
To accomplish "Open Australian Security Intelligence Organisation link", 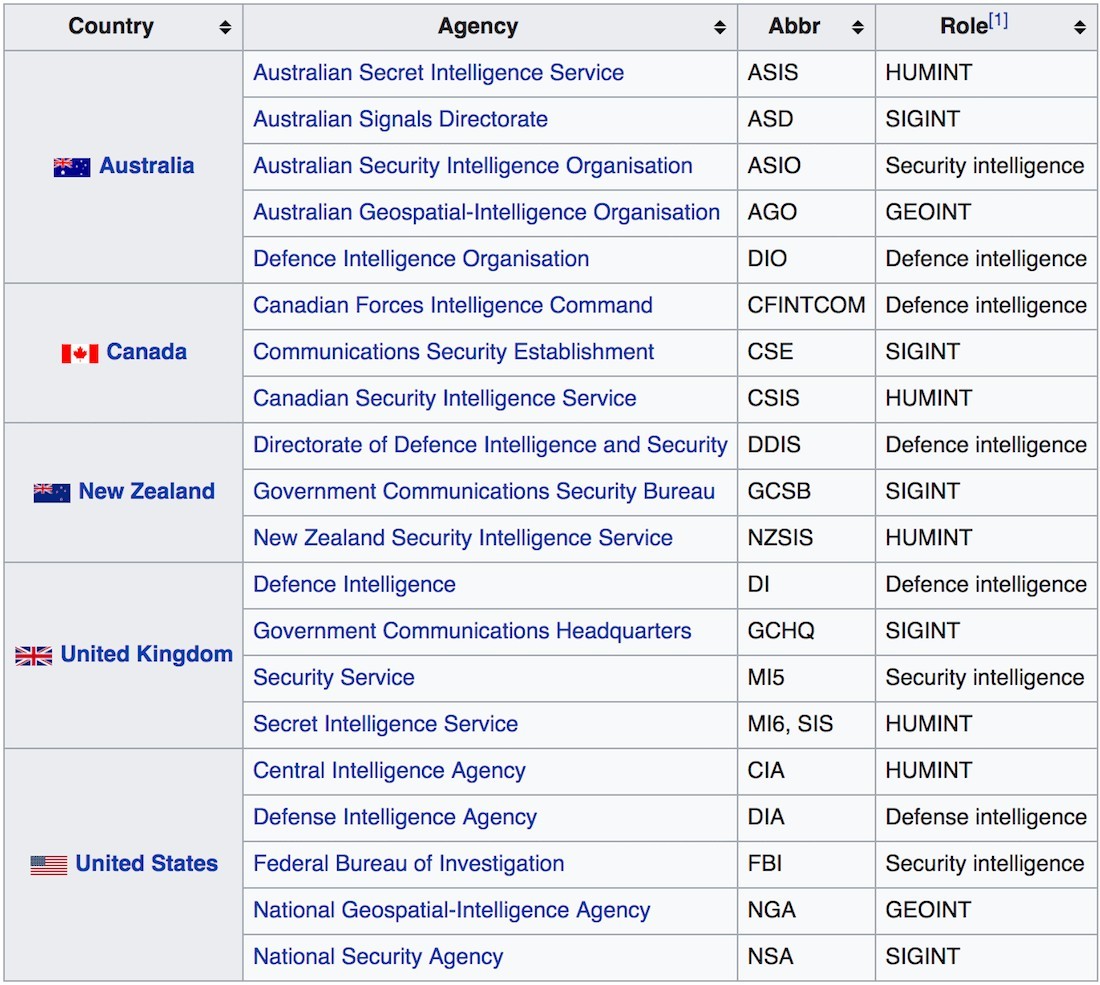I will [x=473, y=166].
